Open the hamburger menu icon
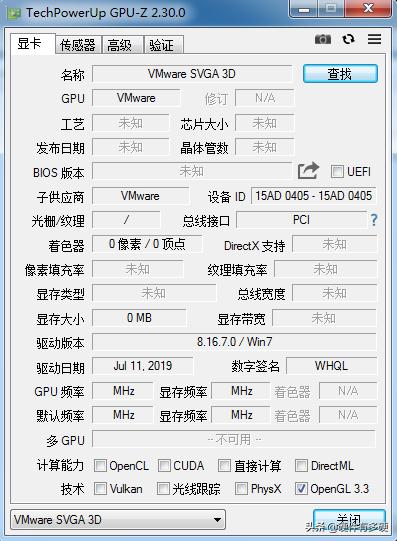This screenshot has width=397, height=541. click(x=374, y=39)
